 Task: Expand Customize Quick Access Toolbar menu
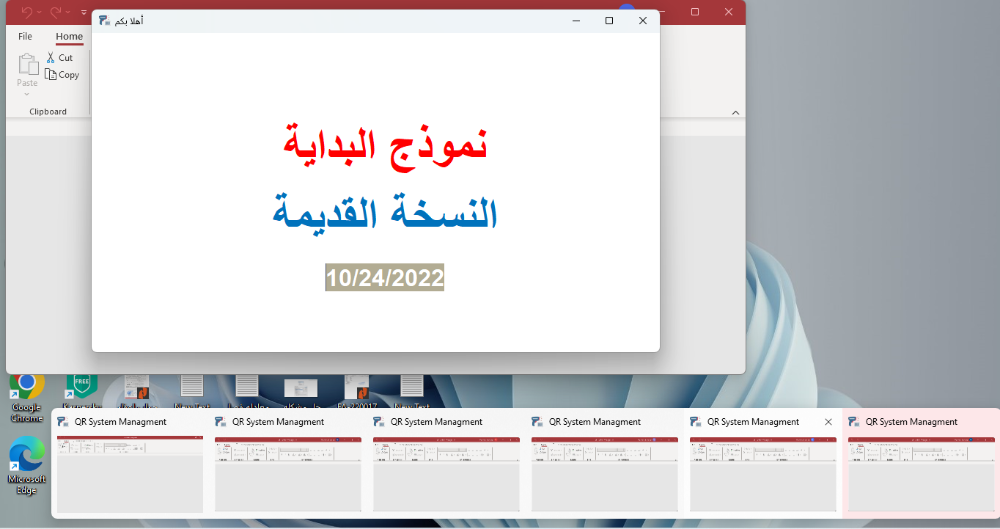84,12
